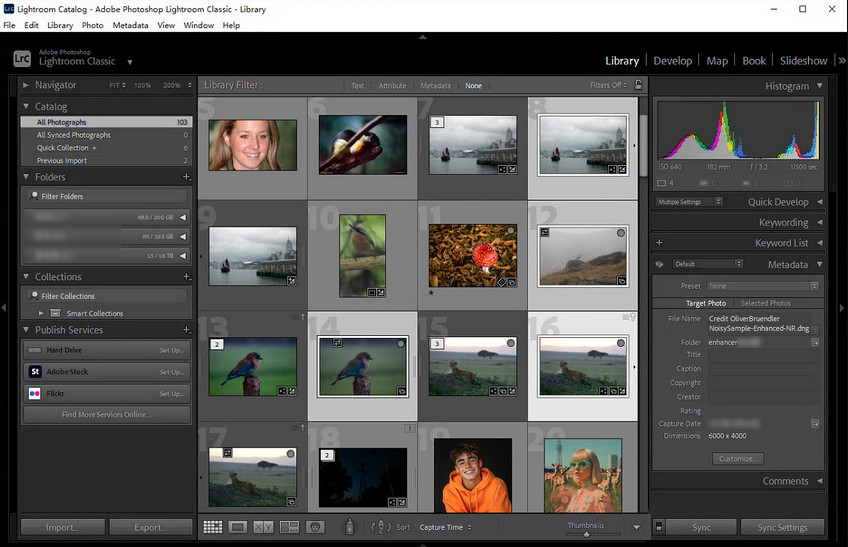848x547 pixels.
Task: Click Smart Collections set icon
Action: [x=55, y=313]
